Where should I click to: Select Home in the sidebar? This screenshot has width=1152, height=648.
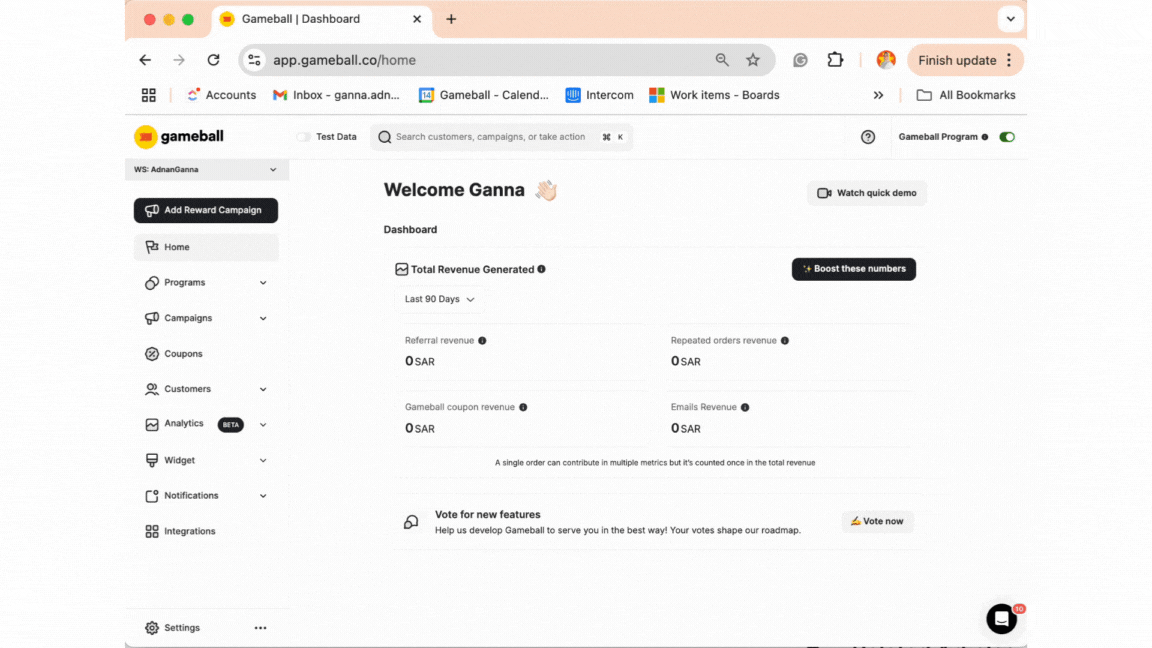point(206,248)
